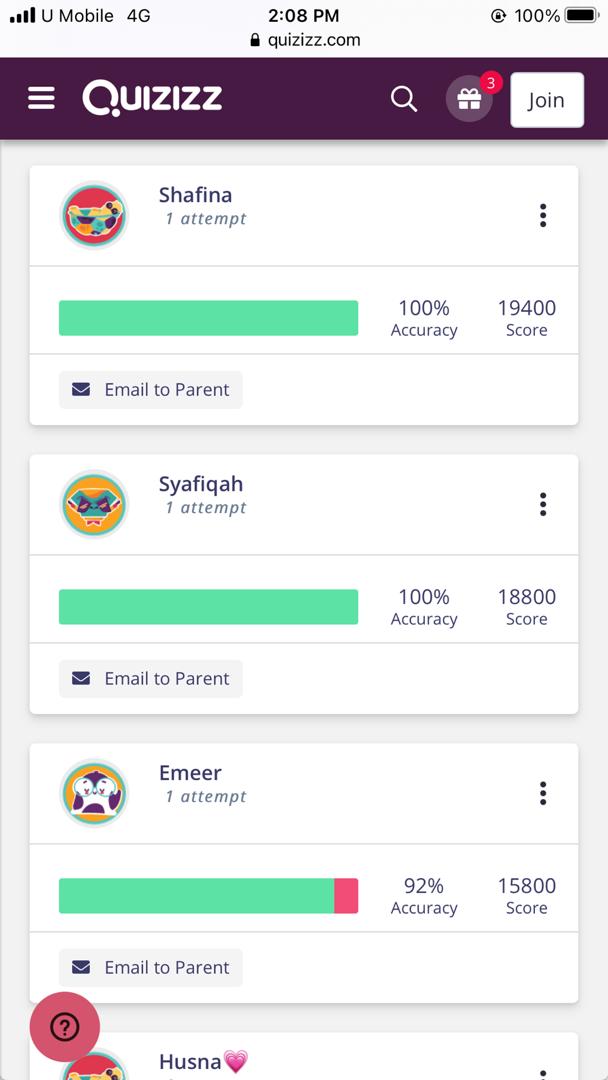
Task: Click the red help question-mark button
Action: [65, 1026]
